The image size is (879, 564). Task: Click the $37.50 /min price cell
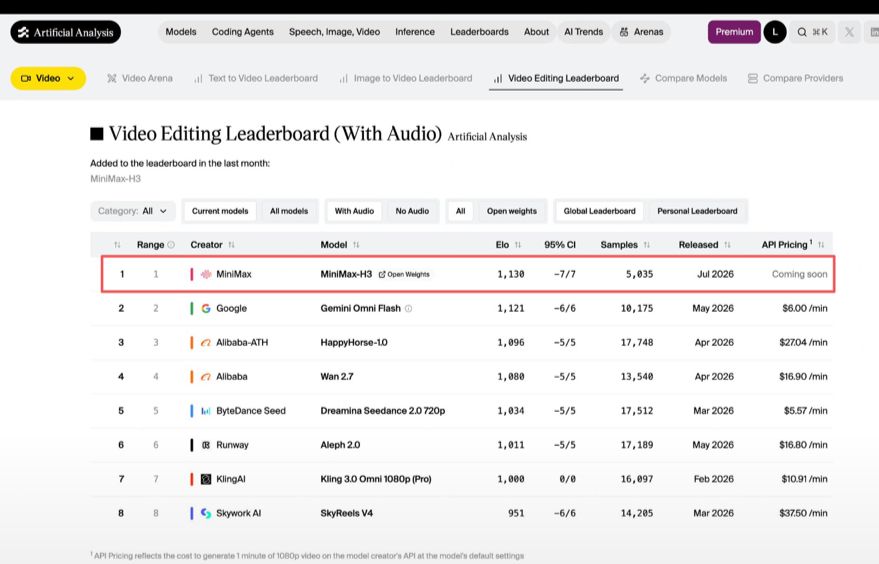point(803,514)
